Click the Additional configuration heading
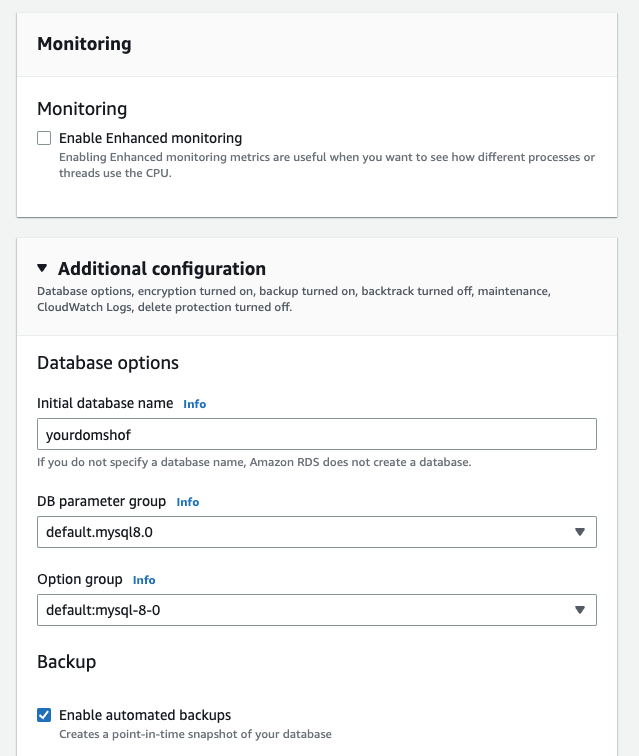 (x=162, y=269)
